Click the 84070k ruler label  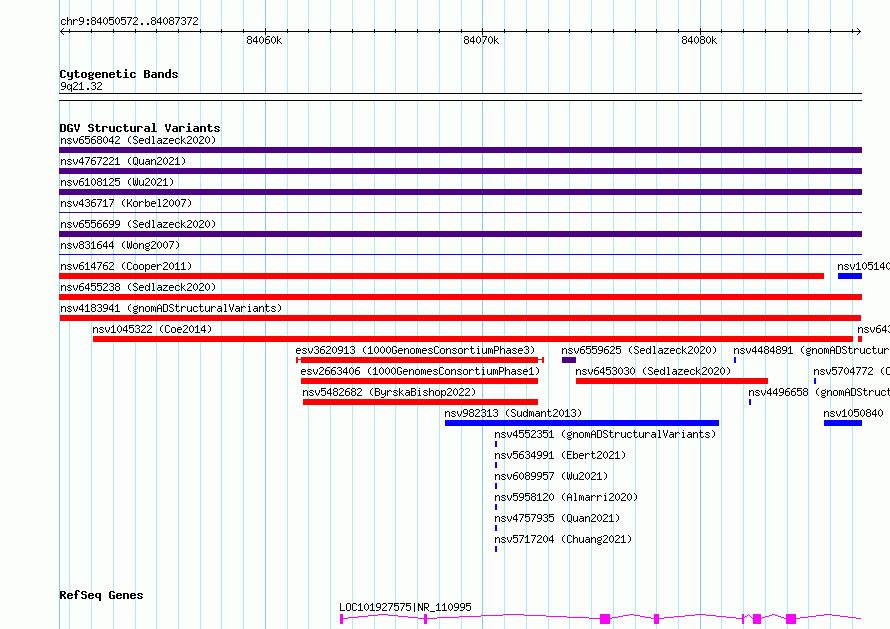pos(481,40)
